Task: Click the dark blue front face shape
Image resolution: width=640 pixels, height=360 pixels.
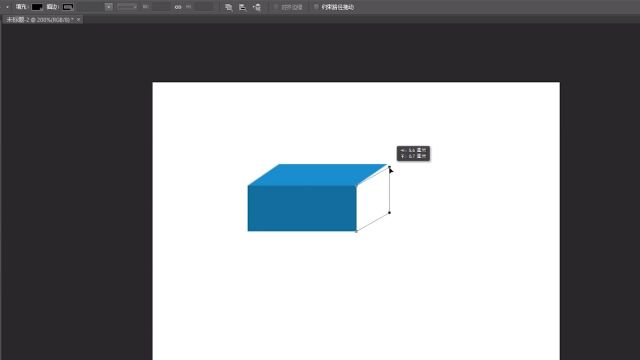Action: coord(302,208)
